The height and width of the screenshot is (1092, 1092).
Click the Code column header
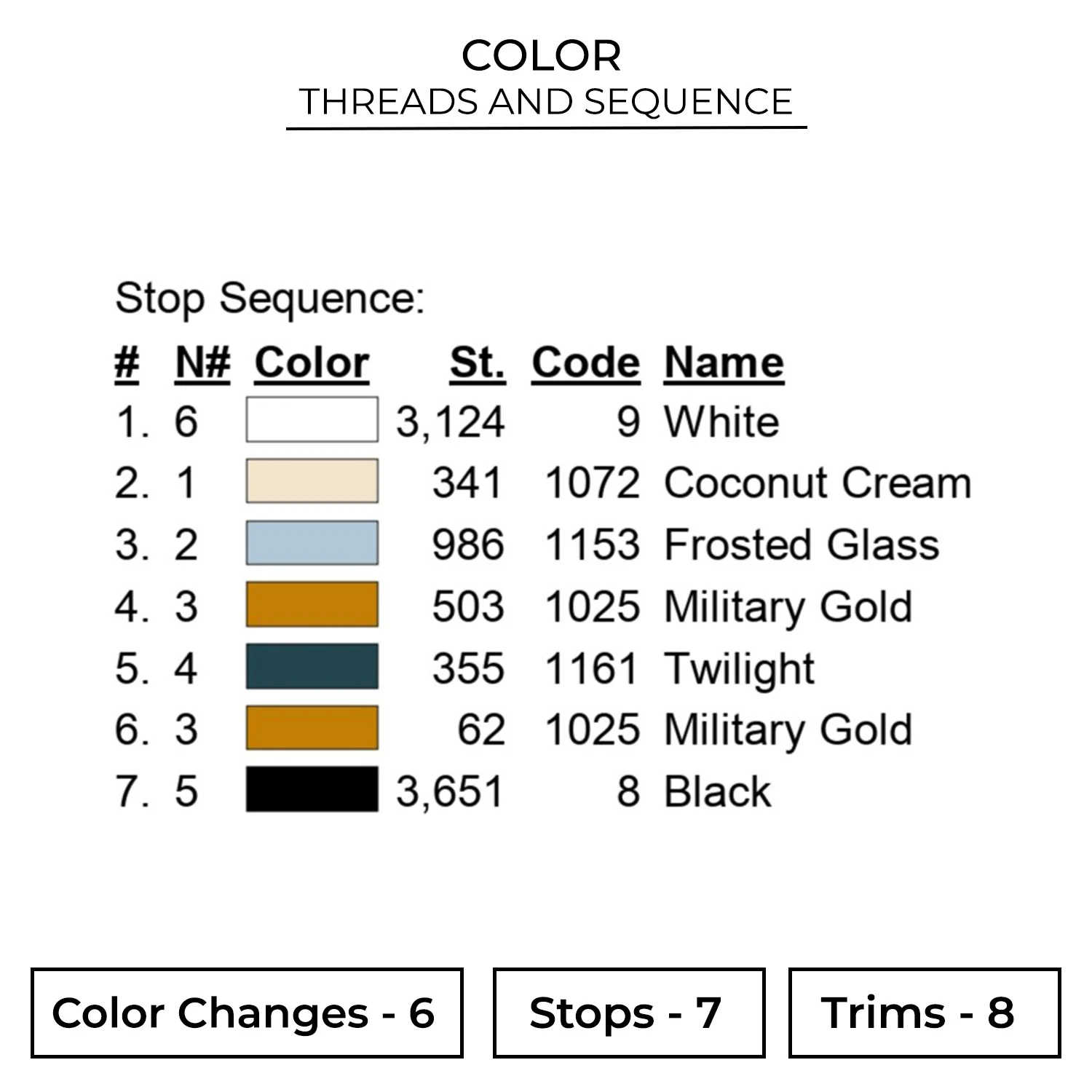tap(585, 363)
